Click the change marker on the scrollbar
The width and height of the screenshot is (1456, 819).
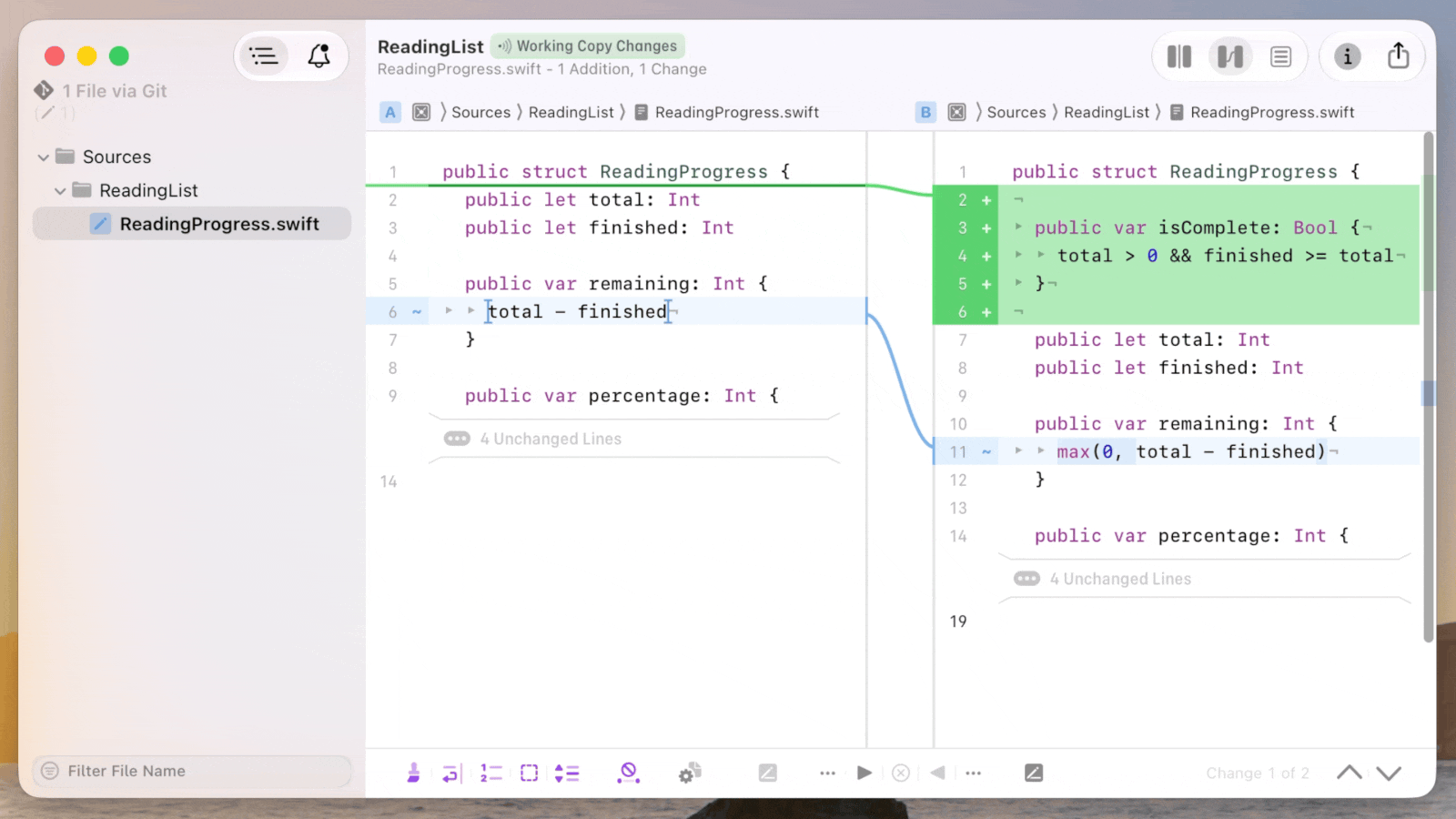(x=1428, y=393)
